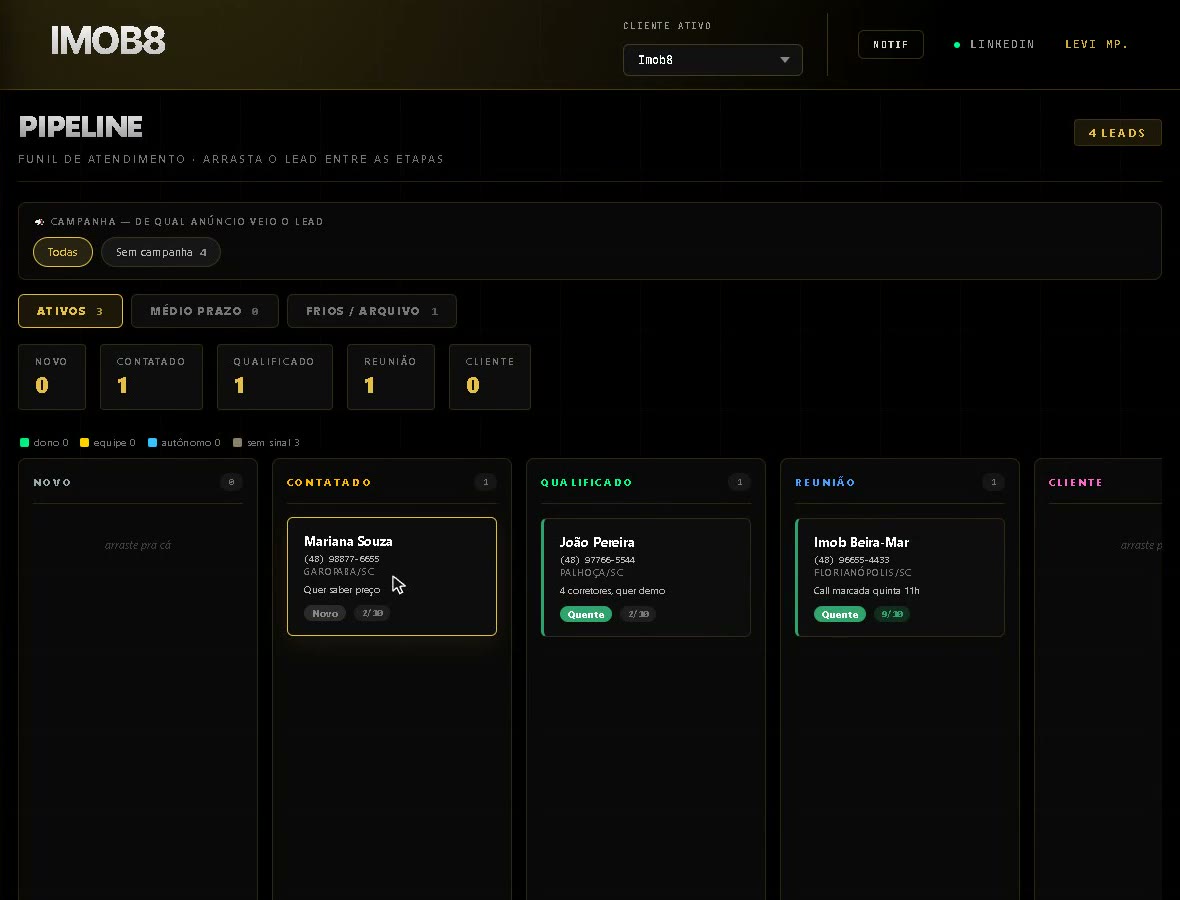Switch to the FRIOS / ARQUIVO tab
This screenshot has height=900, width=1180.
pyautogui.click(x=372, y=311)
